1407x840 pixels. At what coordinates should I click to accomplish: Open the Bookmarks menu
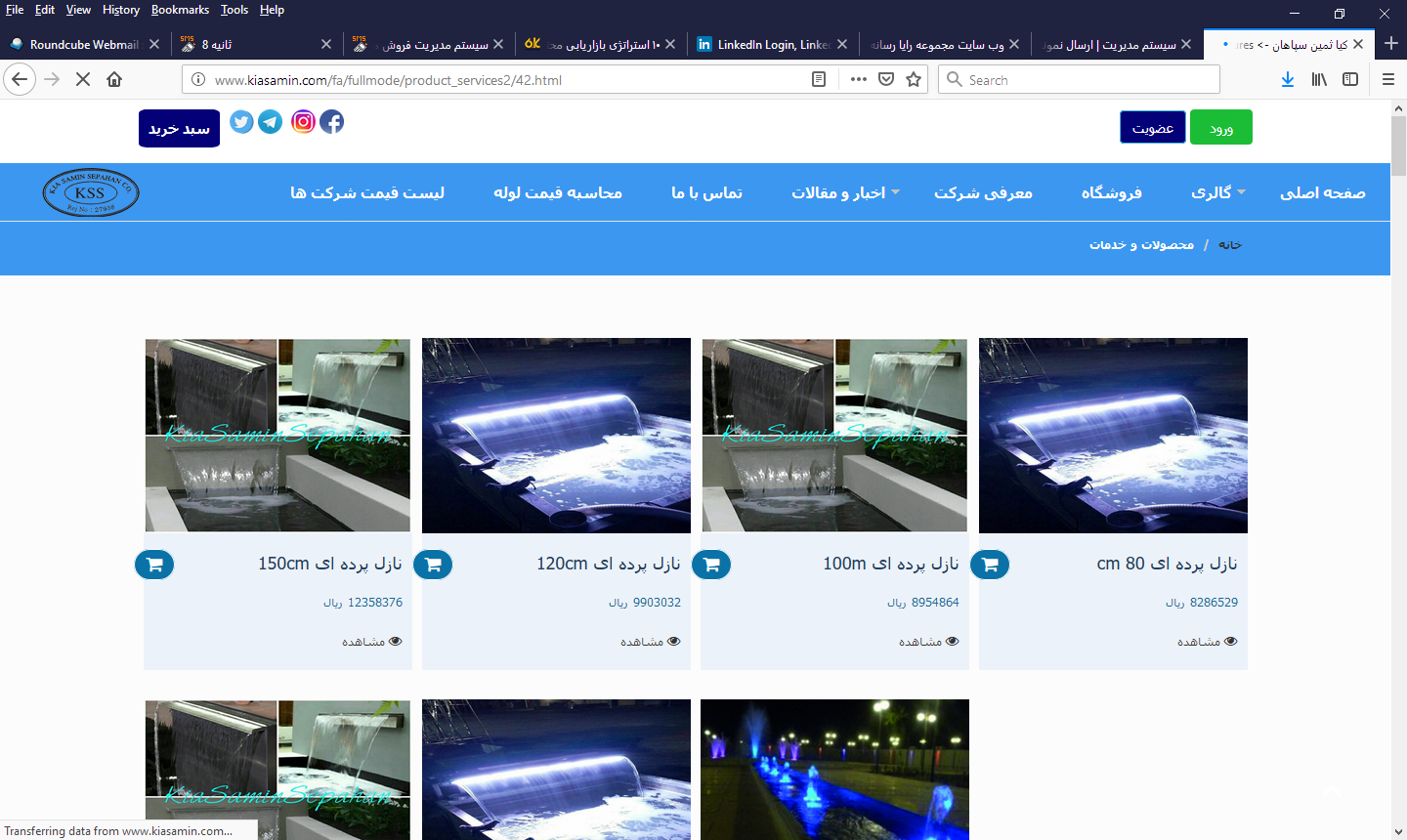(180, 10)
